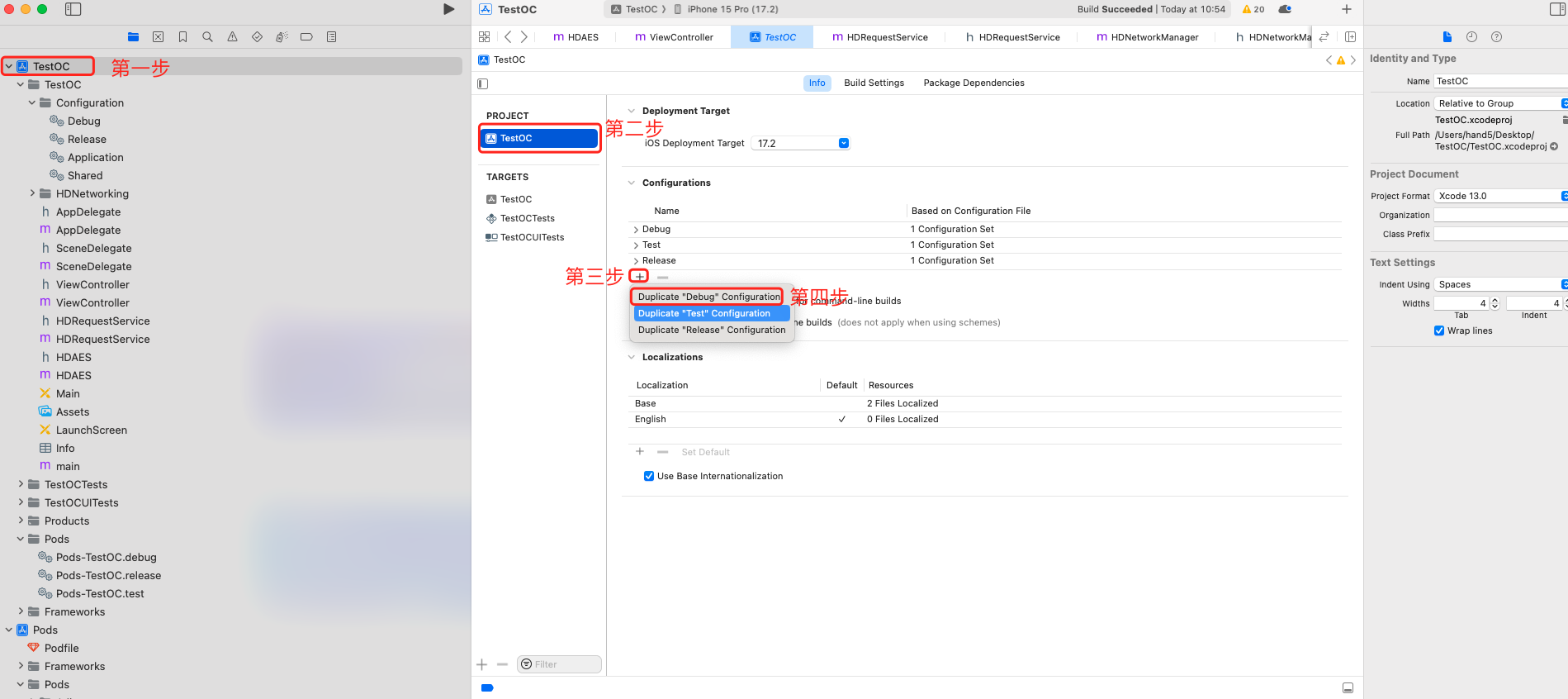Choose Duplicate "Debug" Configuration
Screen dimensions: 1568x699
(709, 297)
